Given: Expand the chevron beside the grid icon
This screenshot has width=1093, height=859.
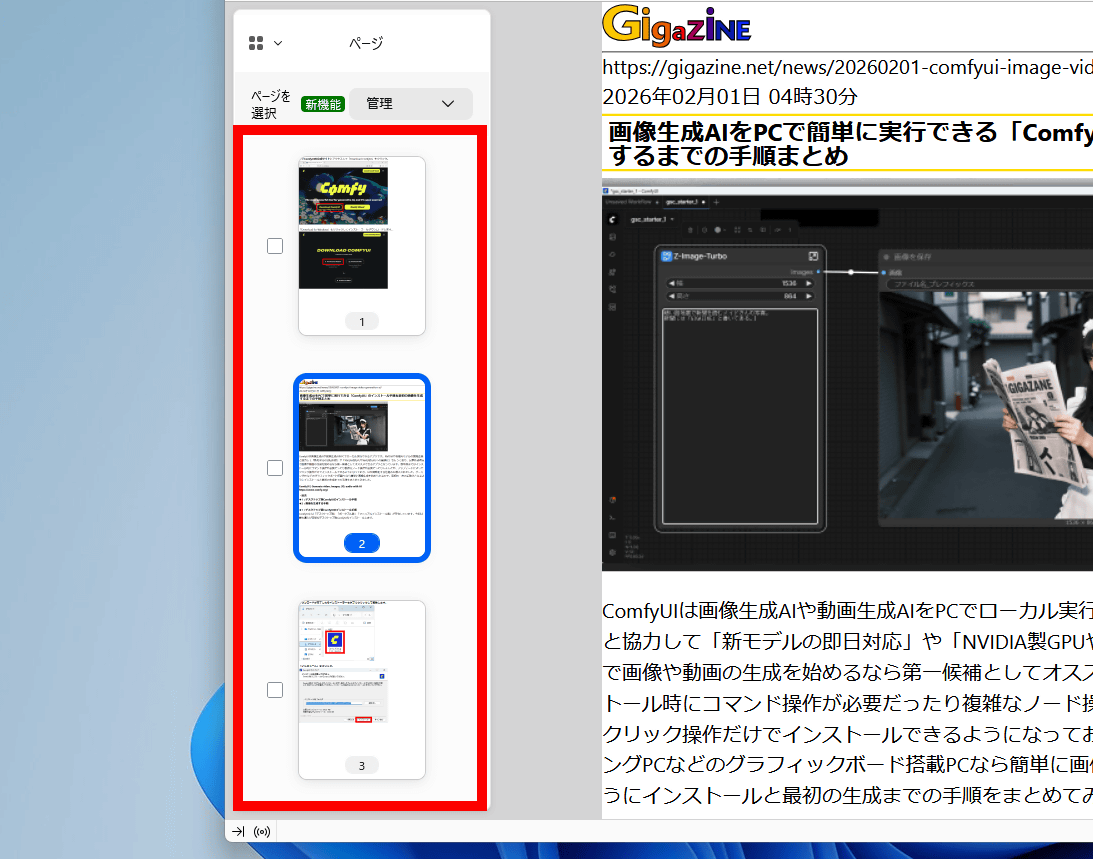Looking at the screenshot, I should [x=278, y=43].
